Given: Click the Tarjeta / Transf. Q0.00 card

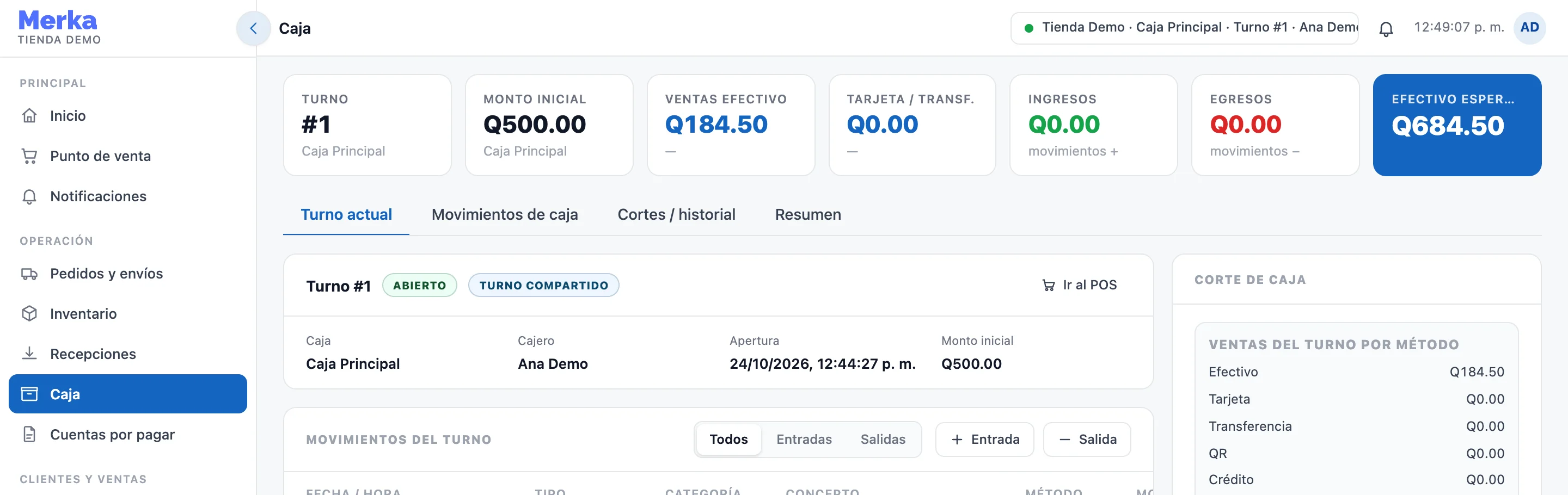Looking at the screenshot, I should 912,125.
